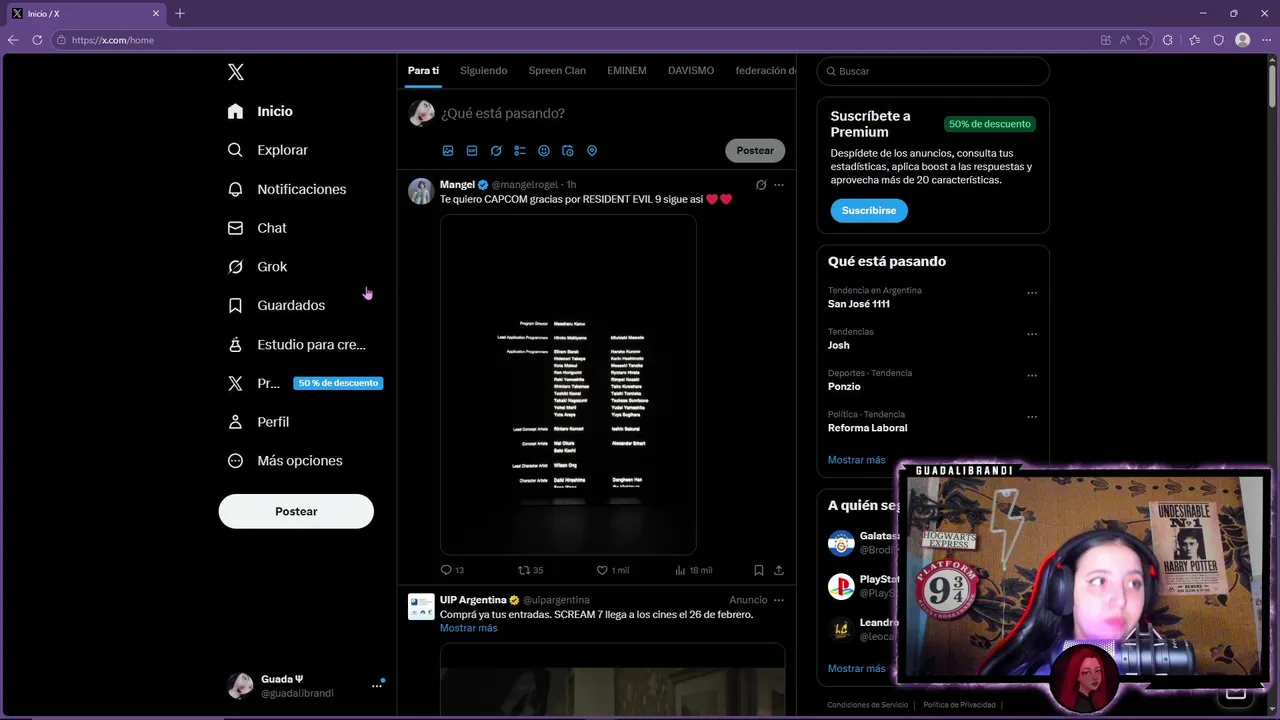Go back in the browser
The width and height of the screenshot is (1280, 720).
point(13,40)
